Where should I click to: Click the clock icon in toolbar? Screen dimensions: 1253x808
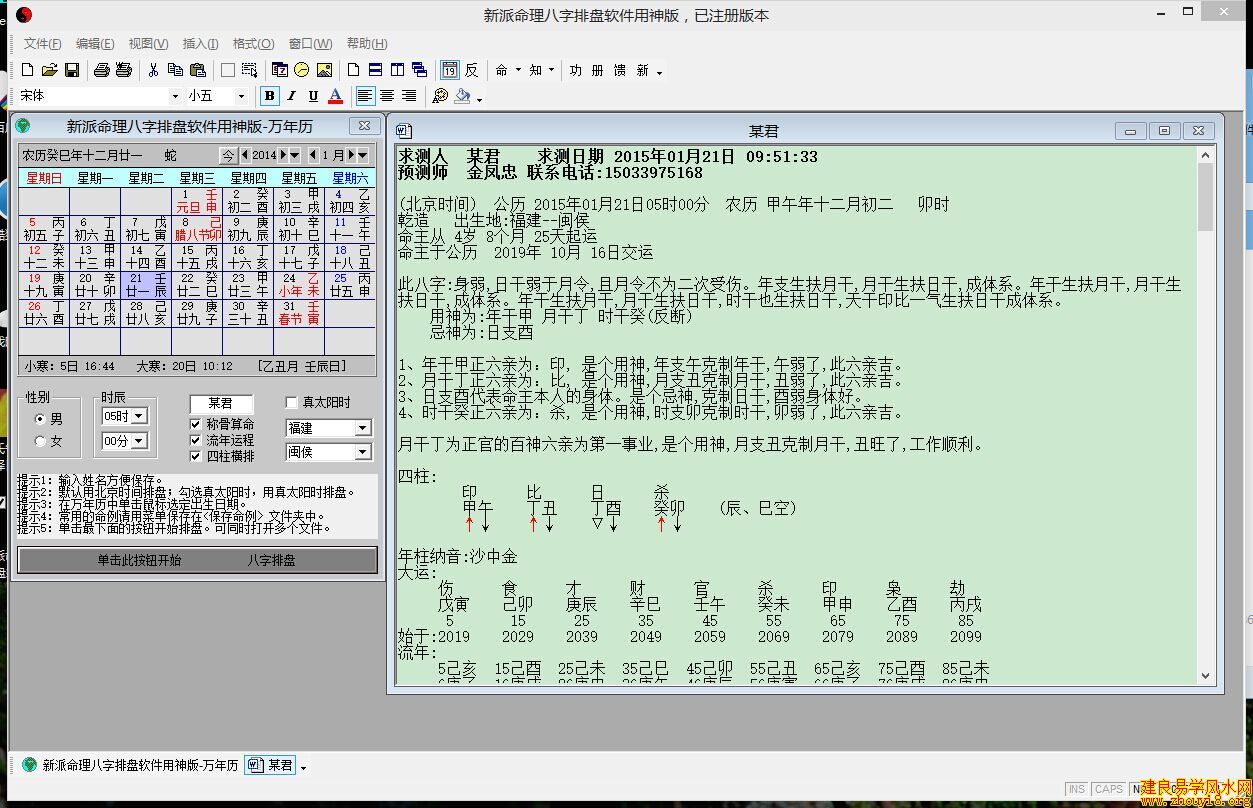(301, 70)
